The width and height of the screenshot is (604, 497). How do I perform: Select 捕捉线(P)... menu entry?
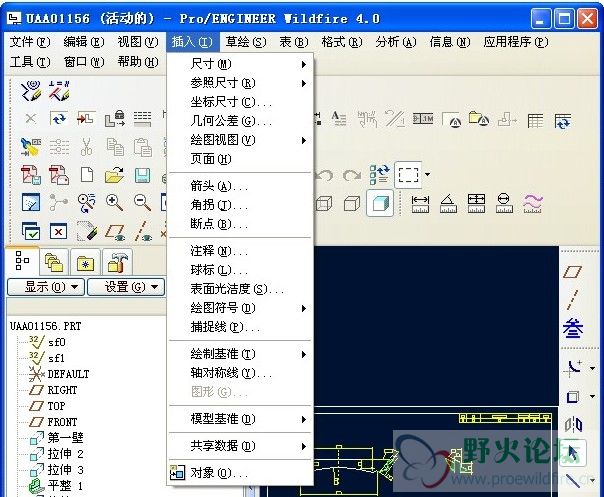pos(240,327)
